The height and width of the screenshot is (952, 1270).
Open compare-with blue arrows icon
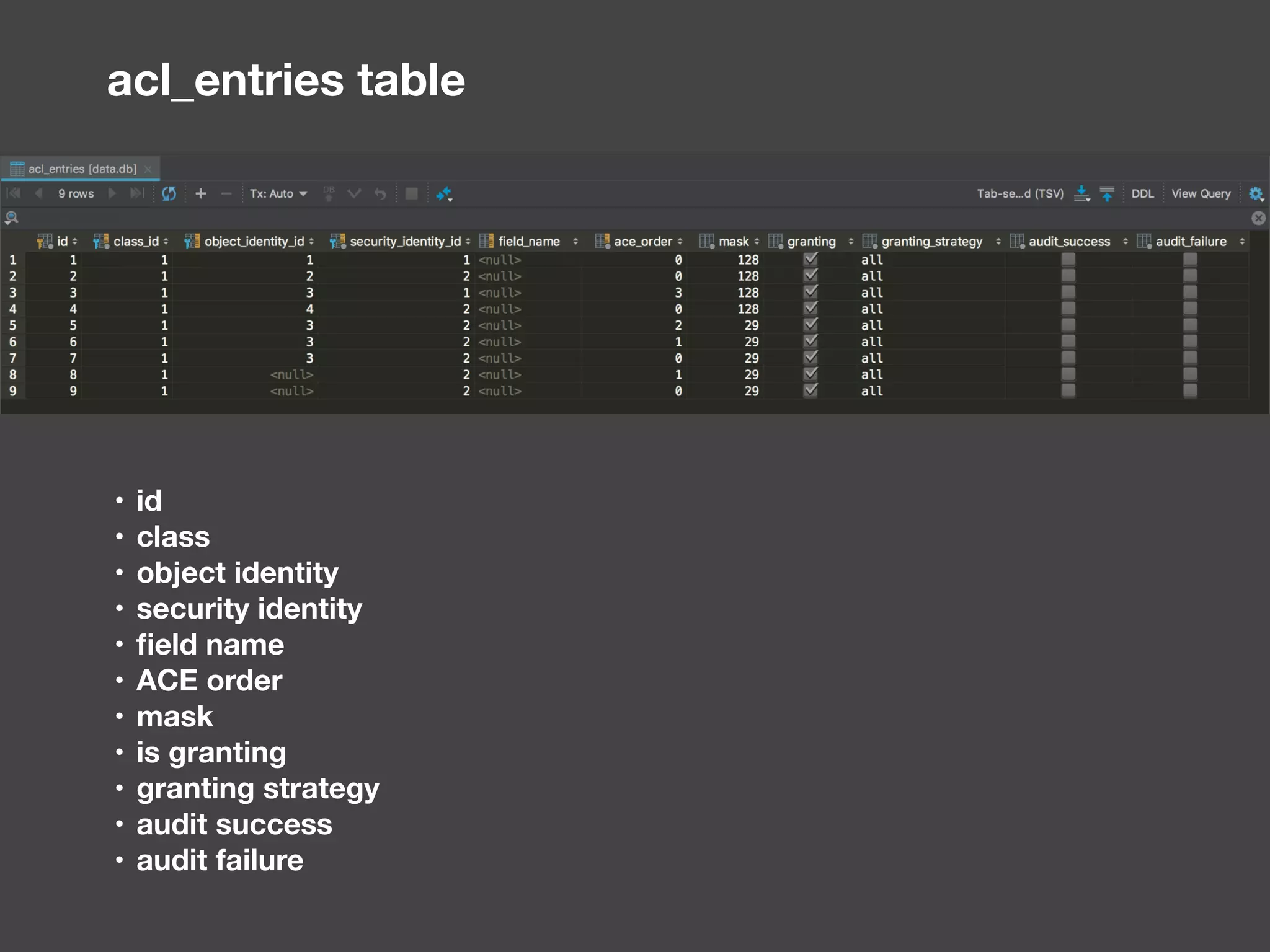(444, 195)
